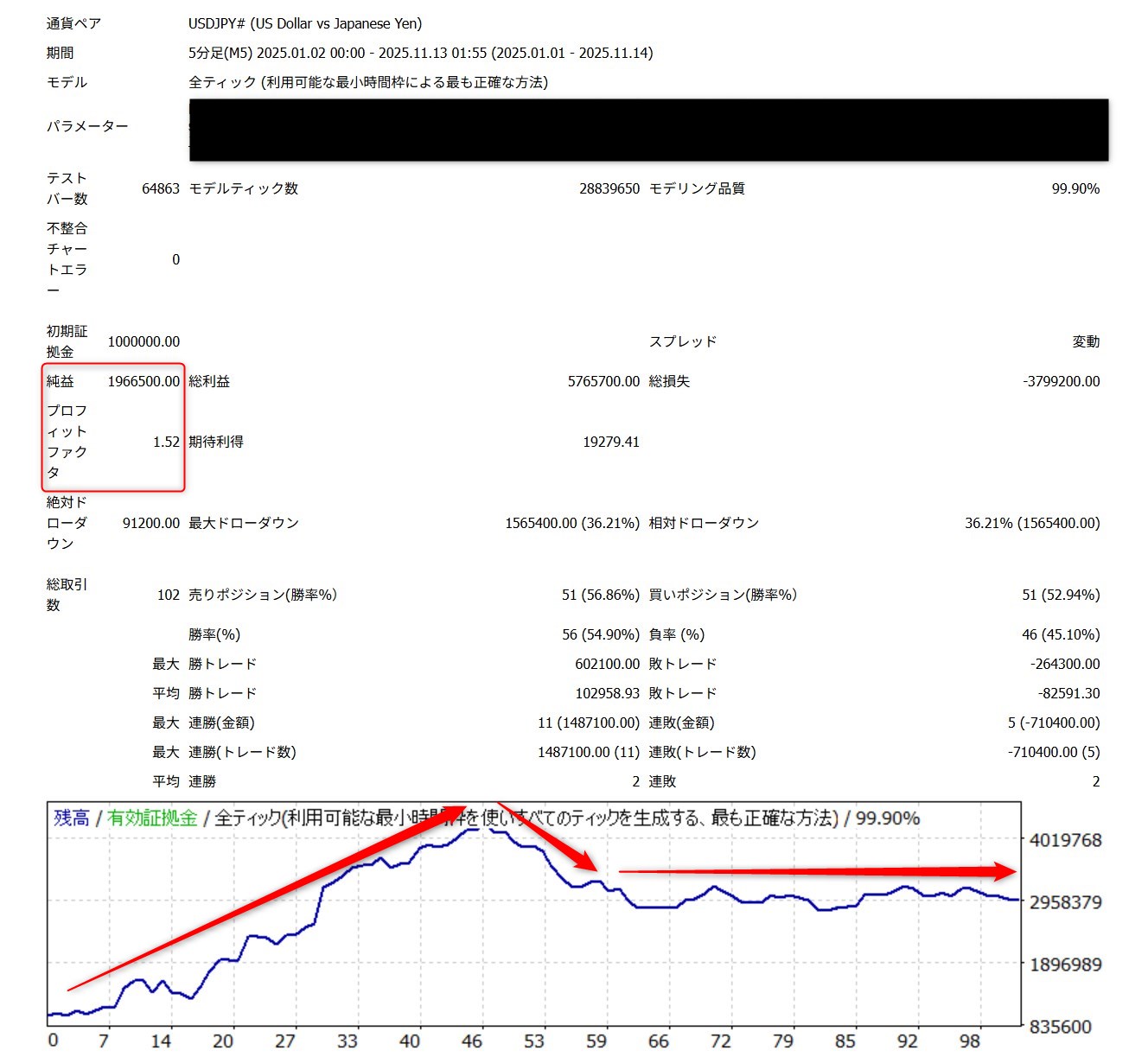Click the maximal drawdown value 1565400.00 (36.21%)
This screenshot has width=1148, height=1057.
click(572, 523)
